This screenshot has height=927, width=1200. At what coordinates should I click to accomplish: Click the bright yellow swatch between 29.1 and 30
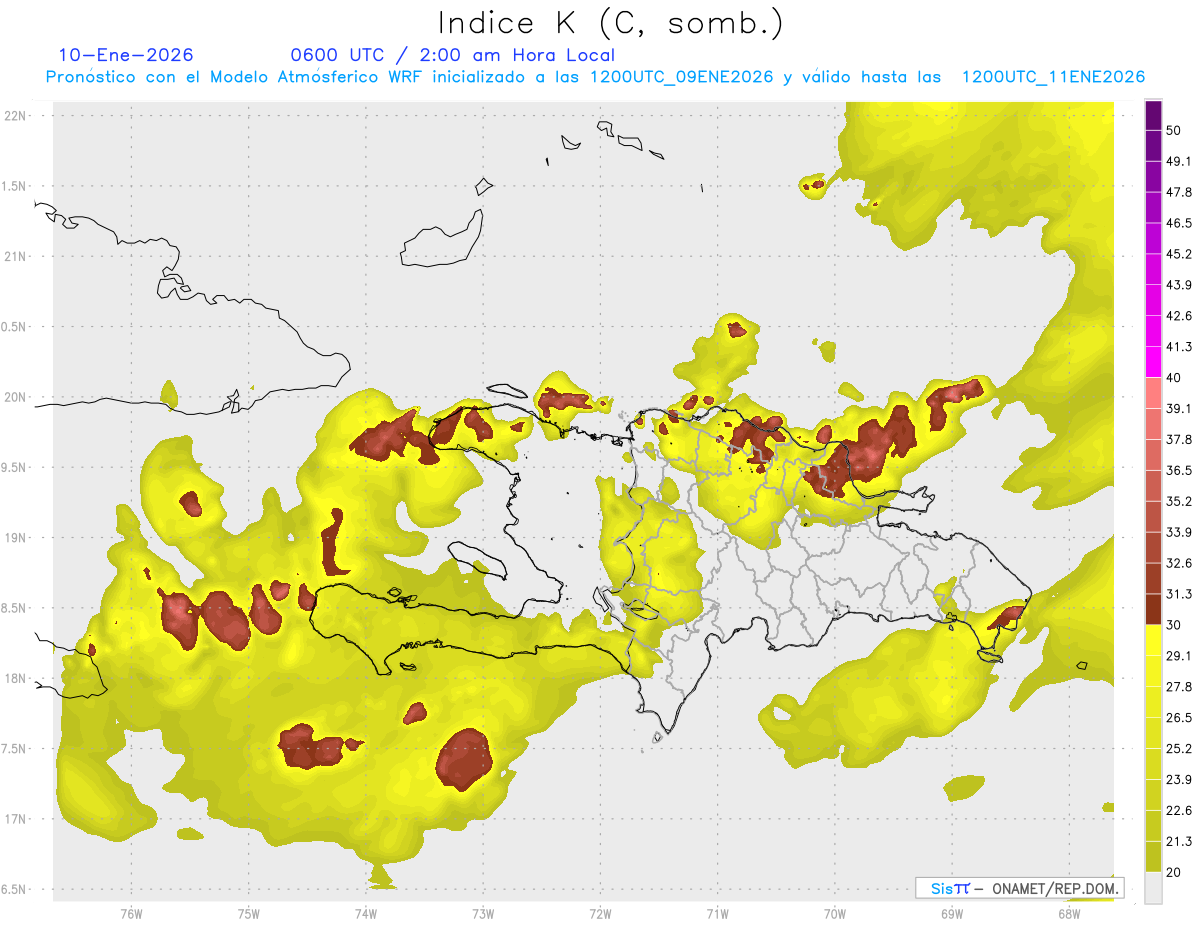1153,640
